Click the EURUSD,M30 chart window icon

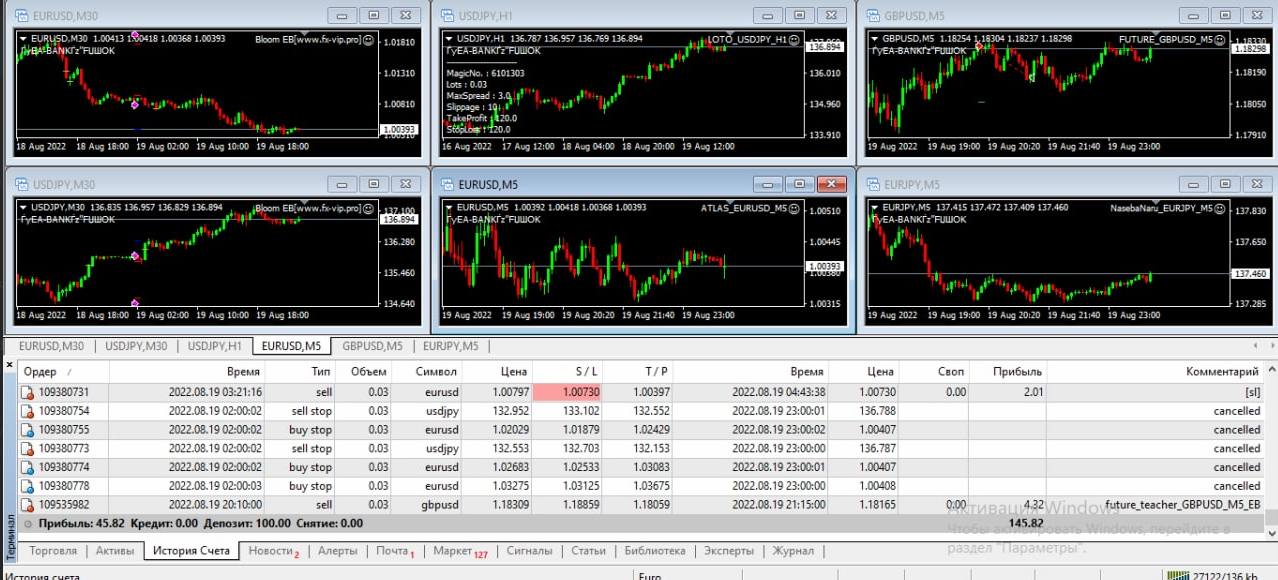pyautogui.click(x=20, y=15)
